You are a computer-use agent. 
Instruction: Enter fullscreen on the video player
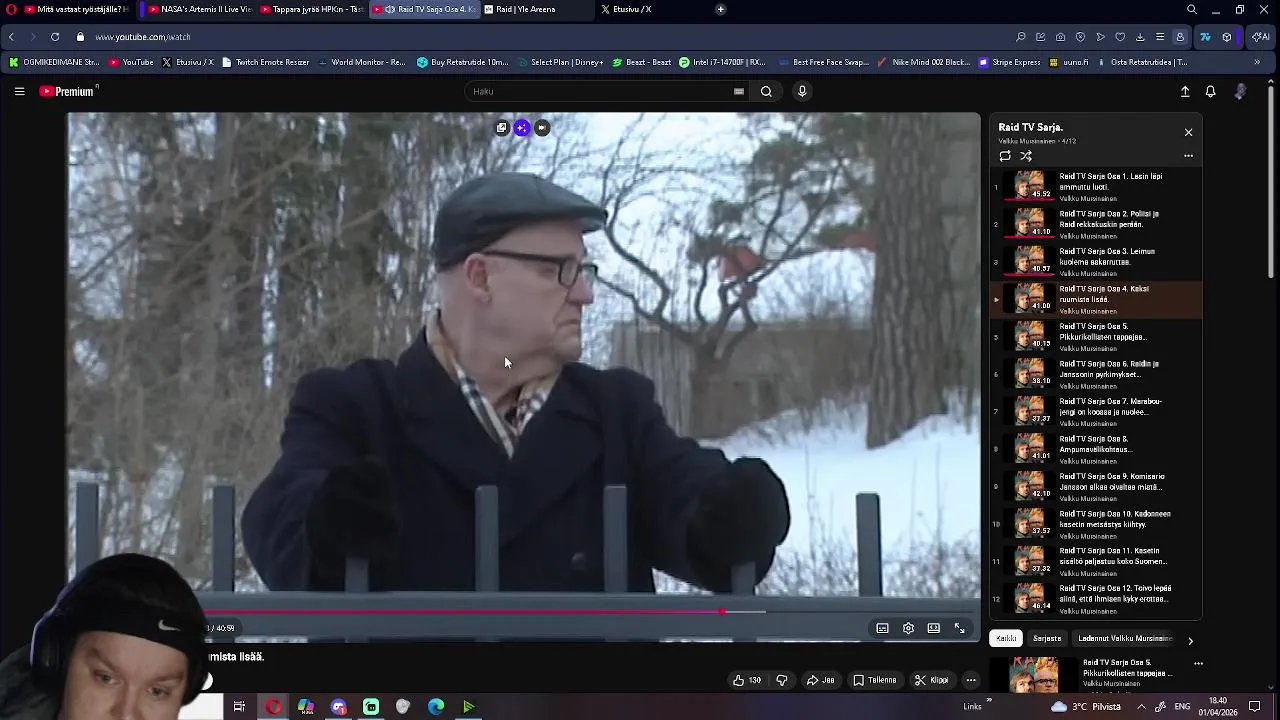(x=959, y=628)
